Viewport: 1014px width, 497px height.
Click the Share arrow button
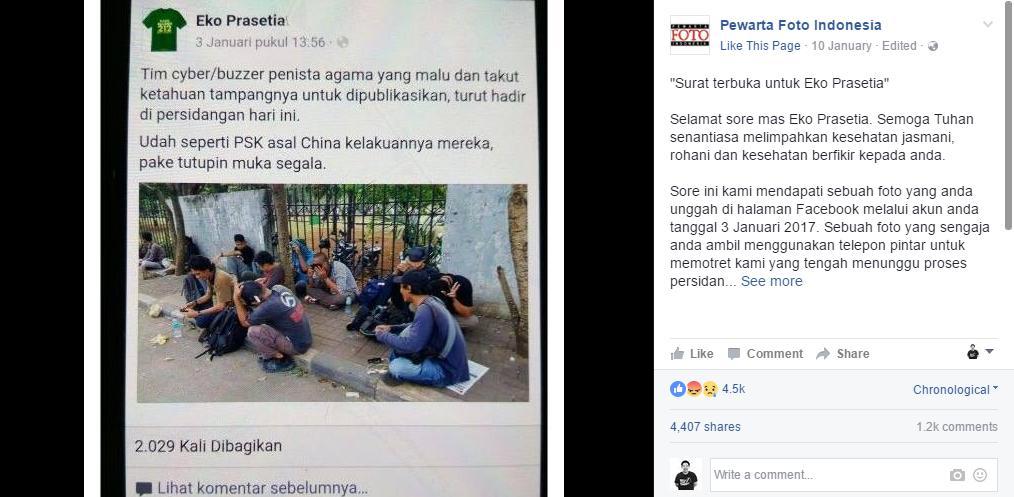click(843, 354)
